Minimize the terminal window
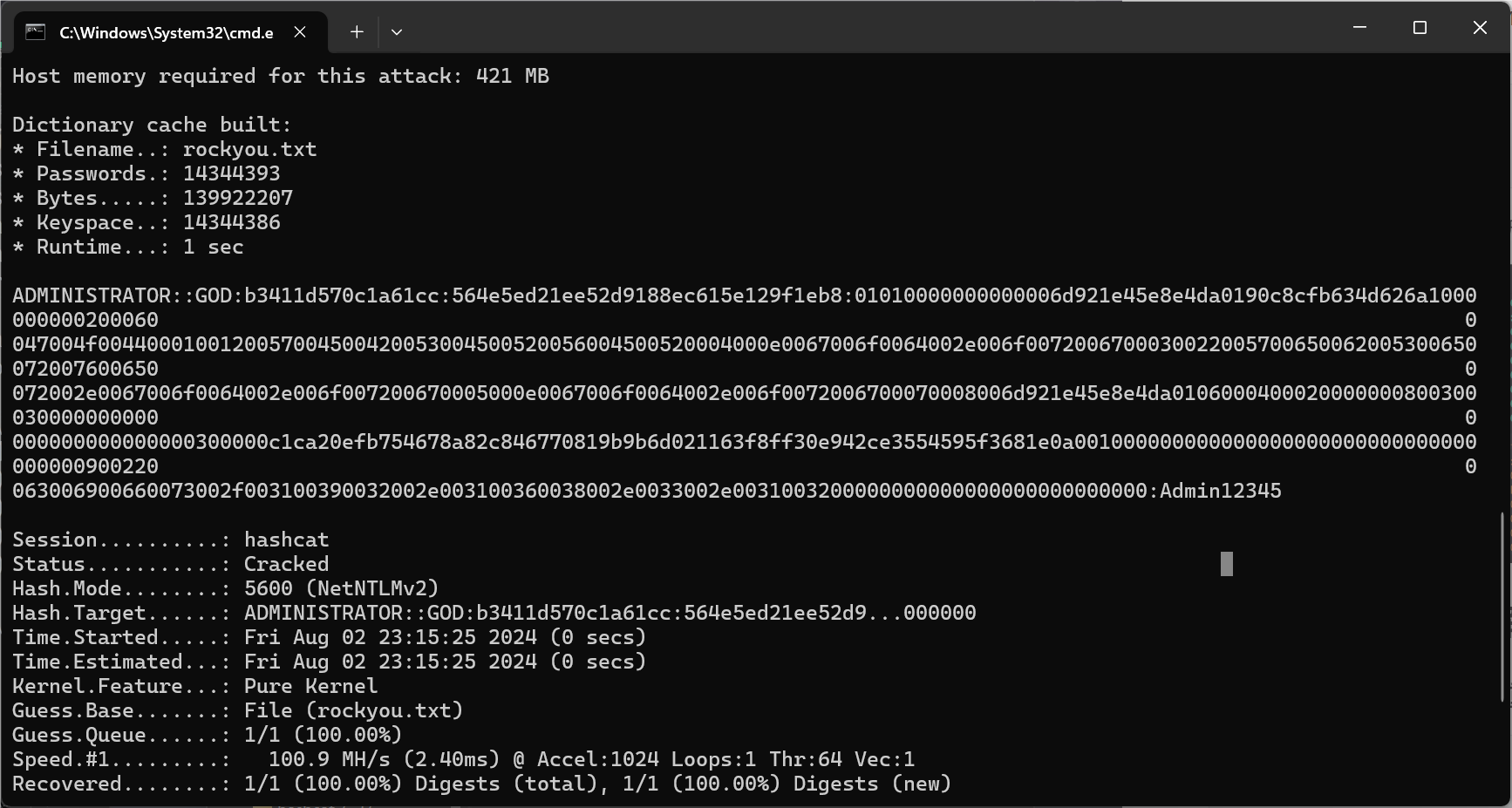 pyautogui.click(x=1359, y=28)
